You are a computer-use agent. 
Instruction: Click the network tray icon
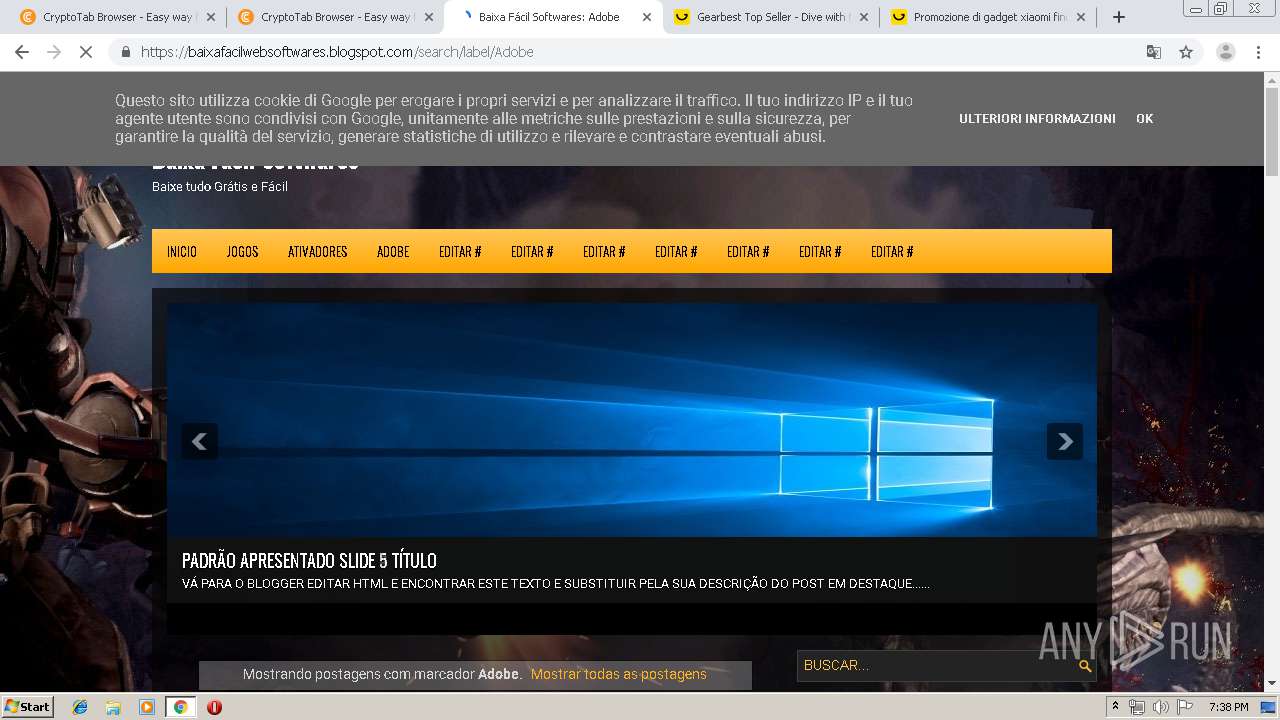[1137, 707]
